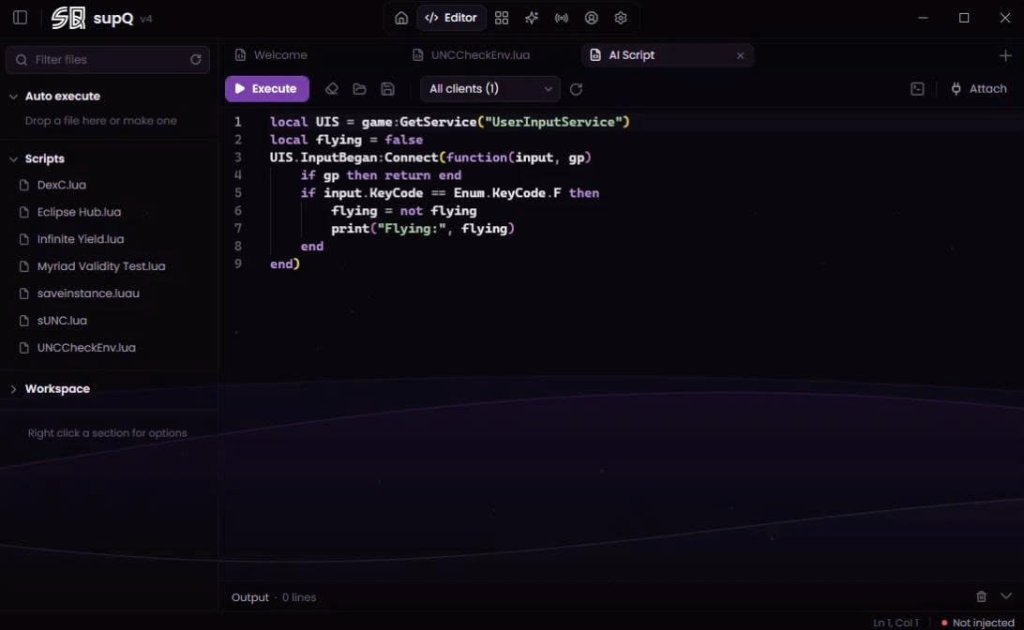1024x630 pixels.
Task: Open Myriad Validity Test.lua script
Action: 101,266
